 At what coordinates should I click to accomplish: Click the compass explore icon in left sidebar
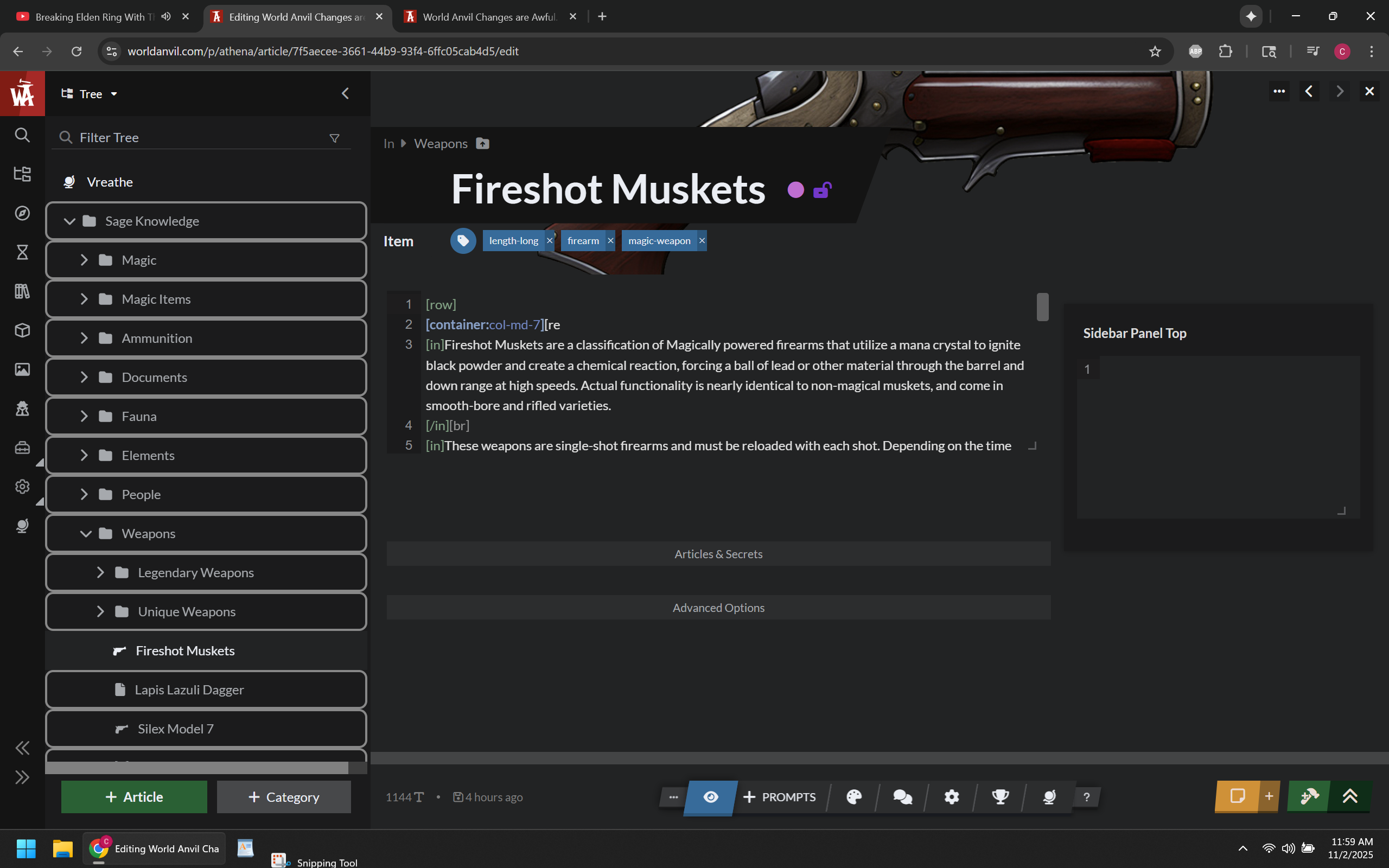pos(22,213)
